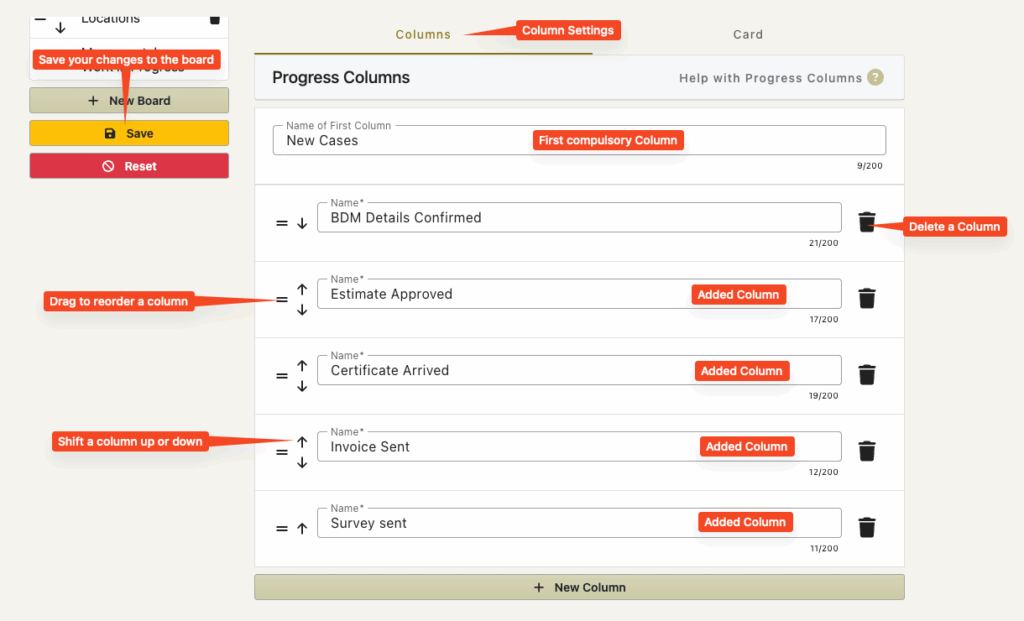
Task: Move Invoice Sent column up
Action: pos(302,441)
